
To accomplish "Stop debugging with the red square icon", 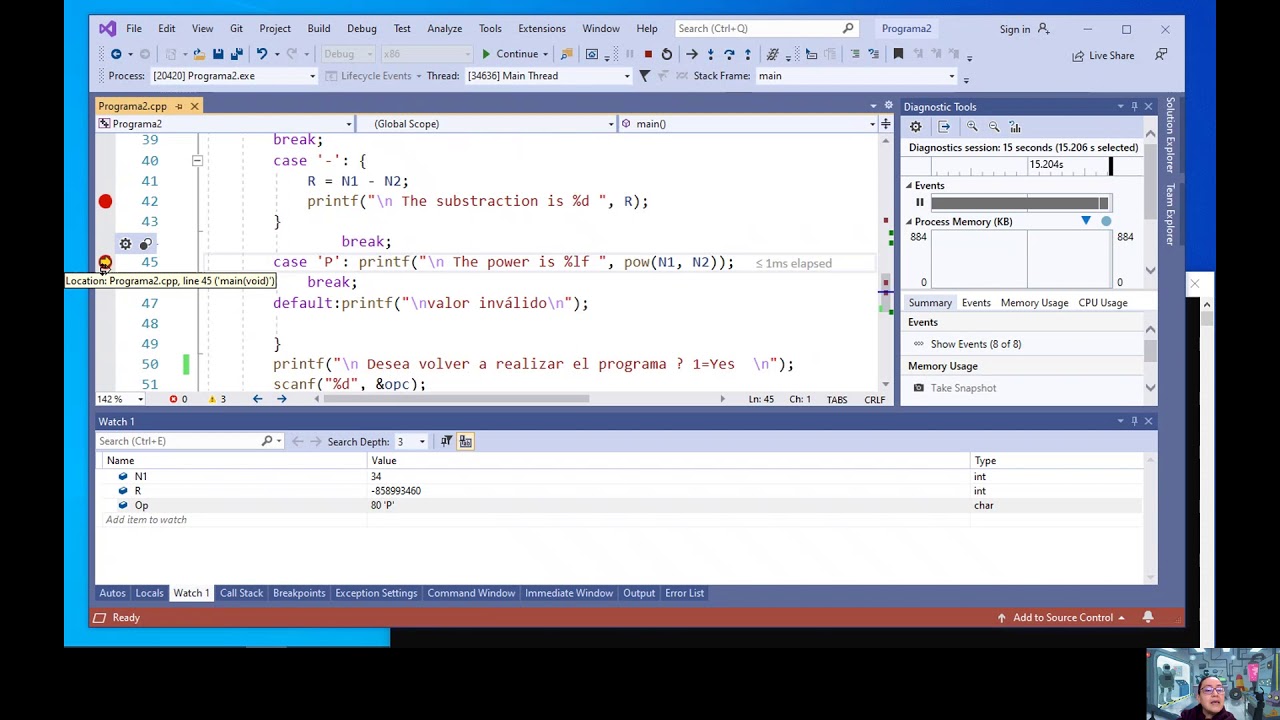I will click(x=648, y=54).
